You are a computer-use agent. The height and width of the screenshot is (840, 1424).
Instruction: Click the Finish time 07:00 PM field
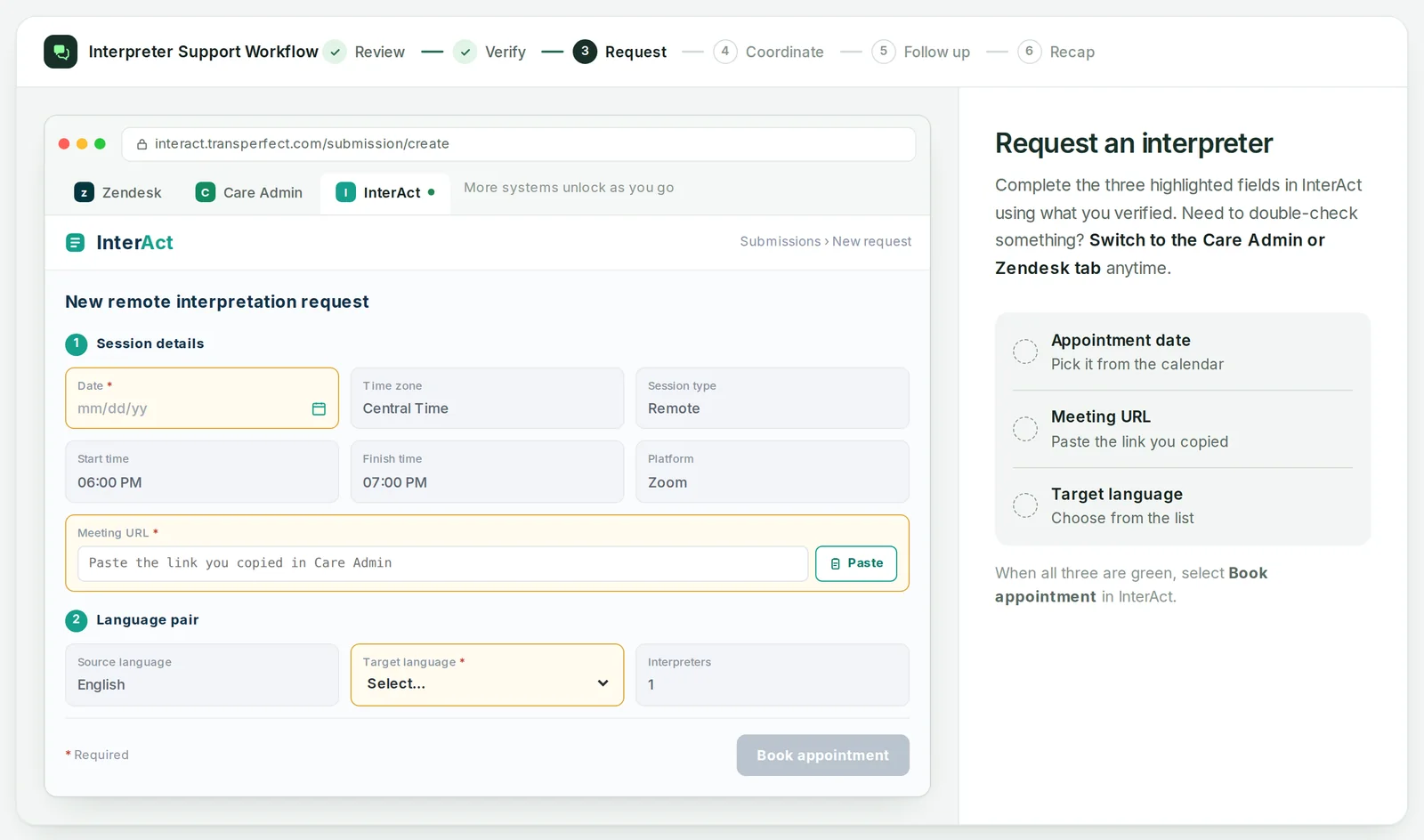[x=488, y=472]
